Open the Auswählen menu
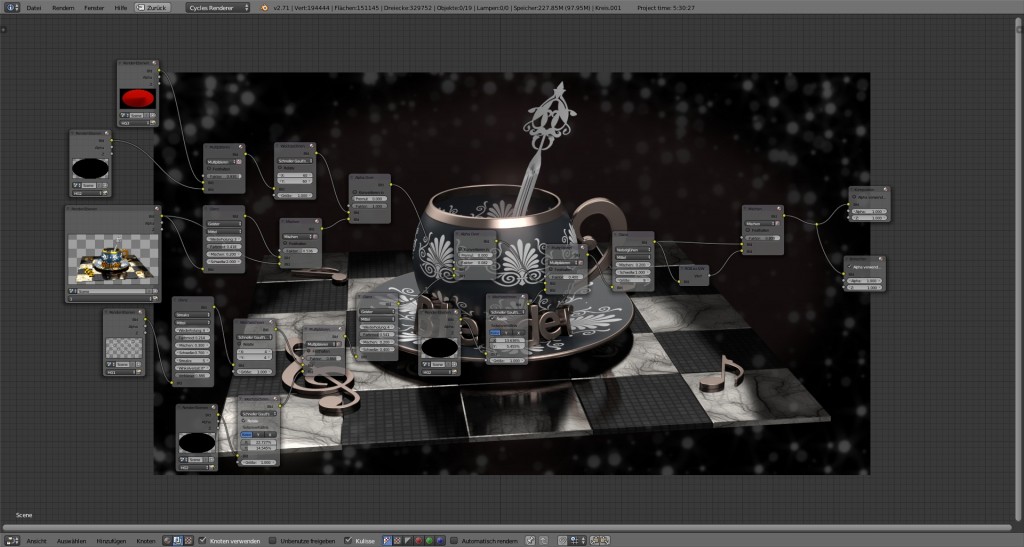This screenshot has width=1024, height=547. 72,540
